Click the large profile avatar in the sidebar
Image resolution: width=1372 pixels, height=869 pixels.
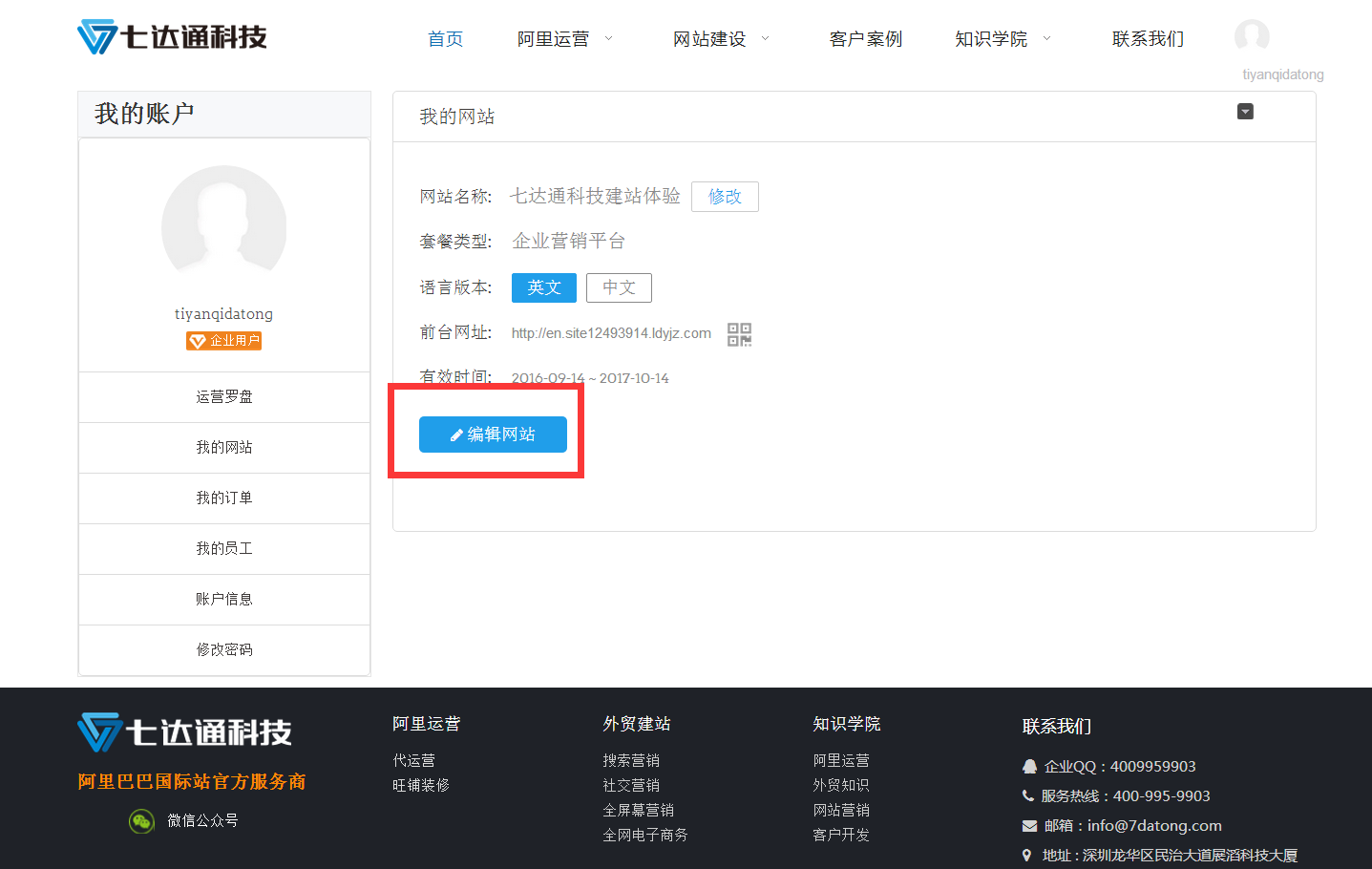coord(224,227)
